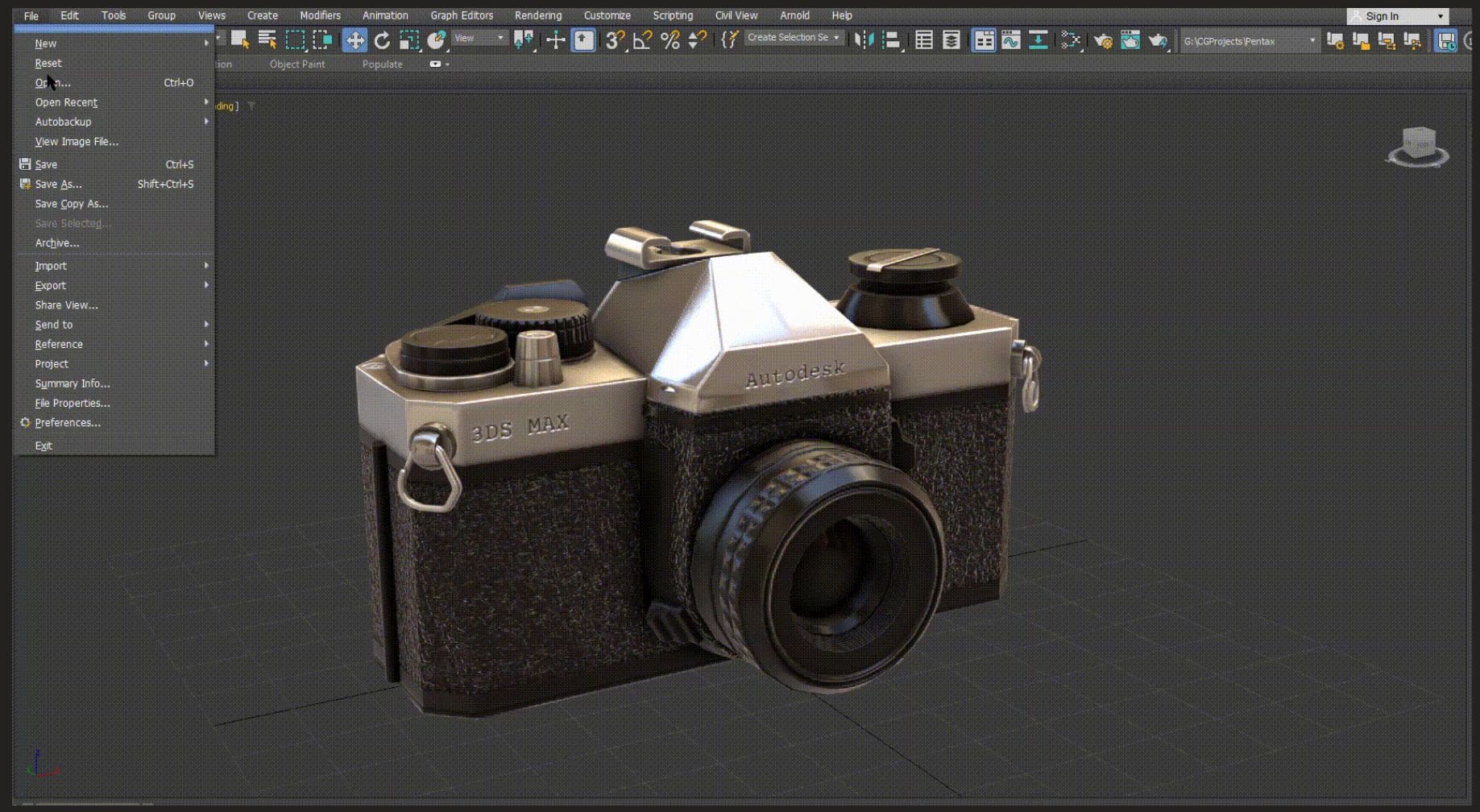The image size is (1480, 812).
Task: Expand the Import submenu
Action: click(114, 266)
